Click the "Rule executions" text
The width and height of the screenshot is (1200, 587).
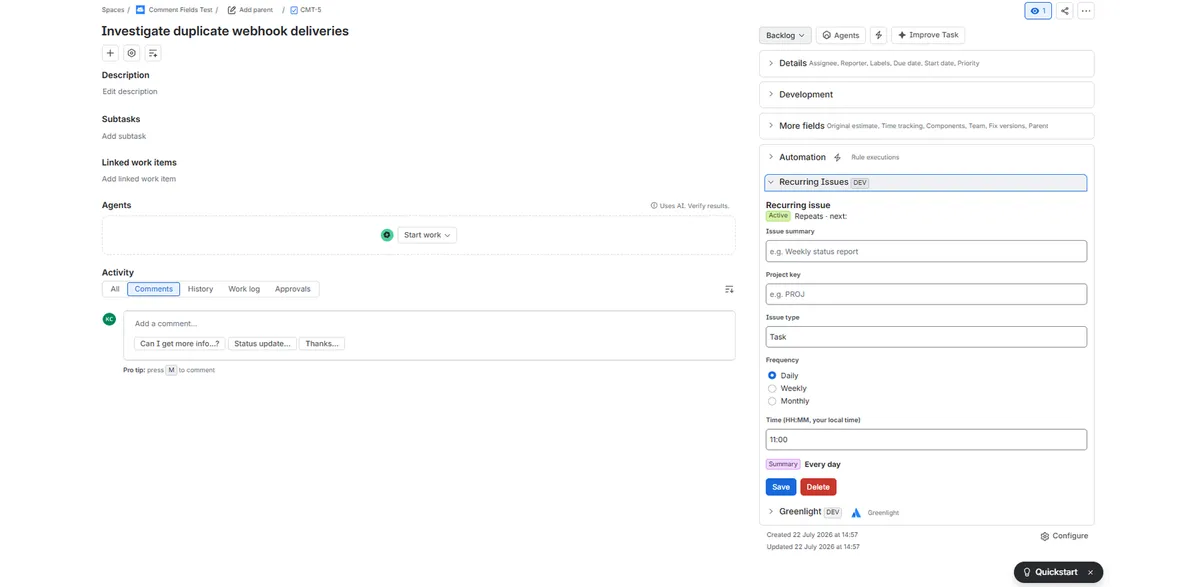click(x=875, y=157)
